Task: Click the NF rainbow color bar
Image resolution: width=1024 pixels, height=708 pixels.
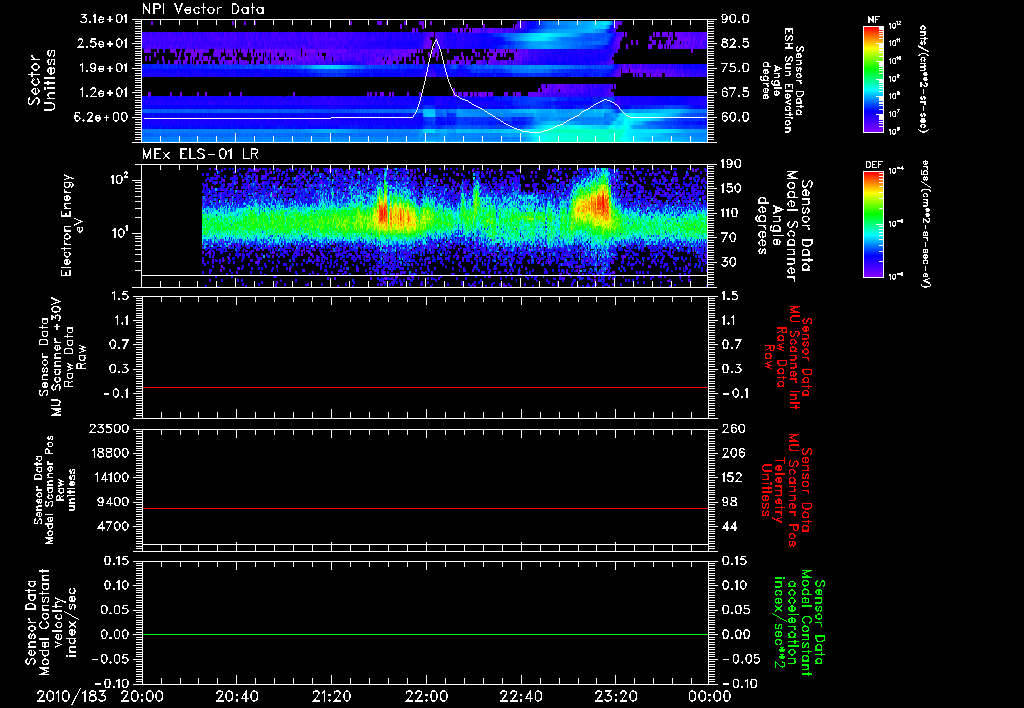Action: pos(873,79)
